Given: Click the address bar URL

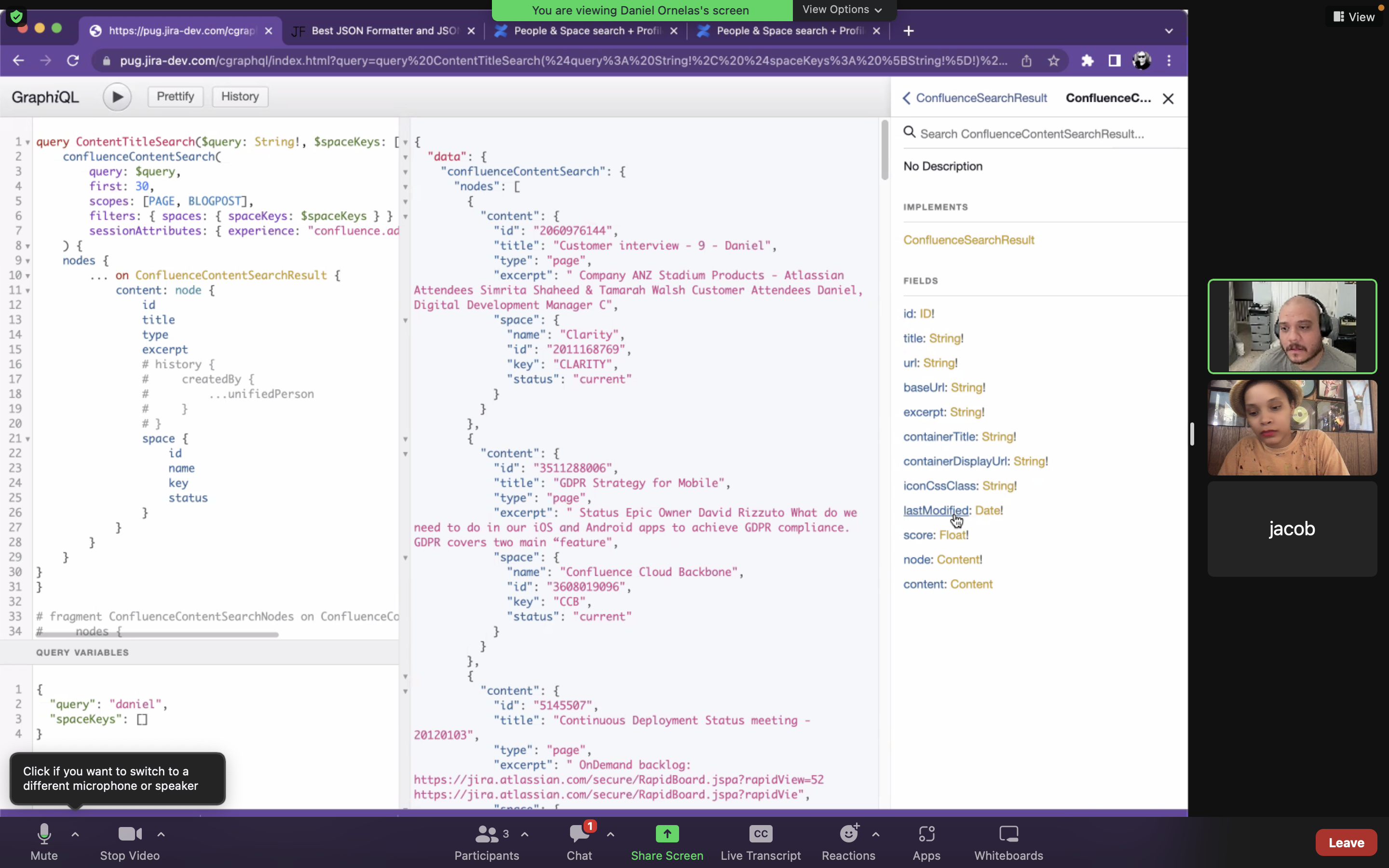Looking at the screenshot, I should [562, 61].
